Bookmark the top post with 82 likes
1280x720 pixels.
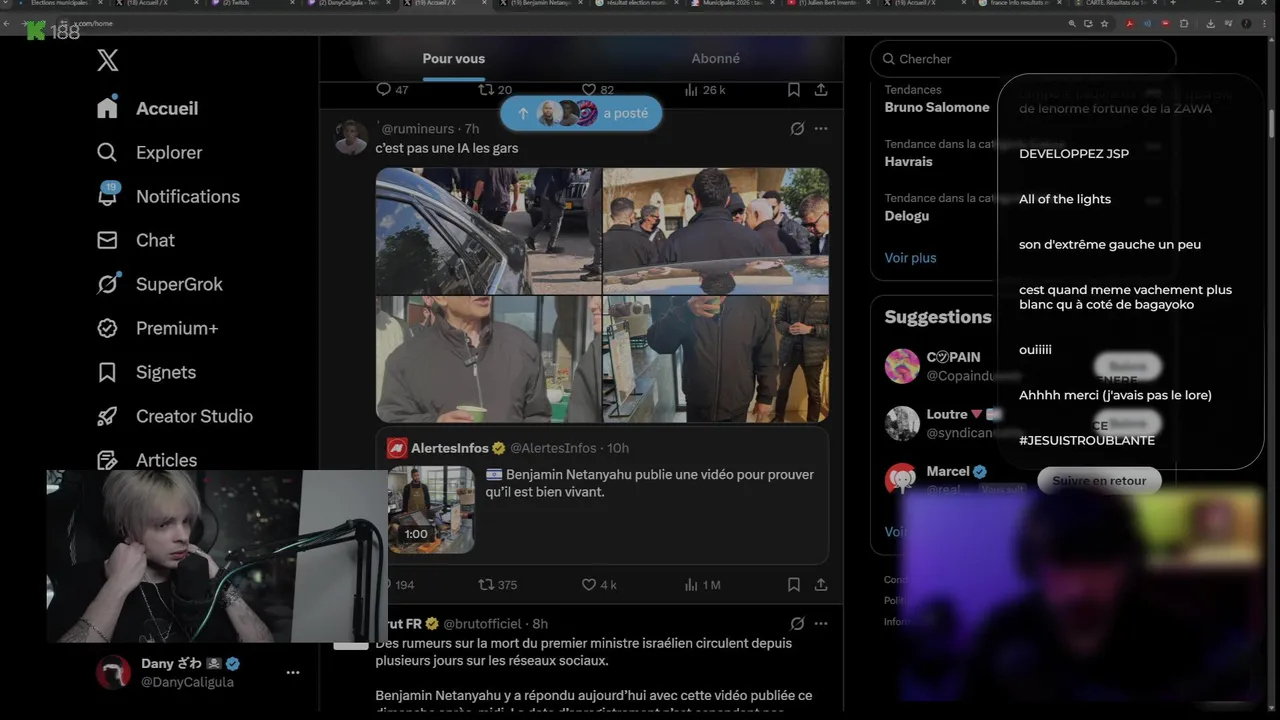click(793, 90)
